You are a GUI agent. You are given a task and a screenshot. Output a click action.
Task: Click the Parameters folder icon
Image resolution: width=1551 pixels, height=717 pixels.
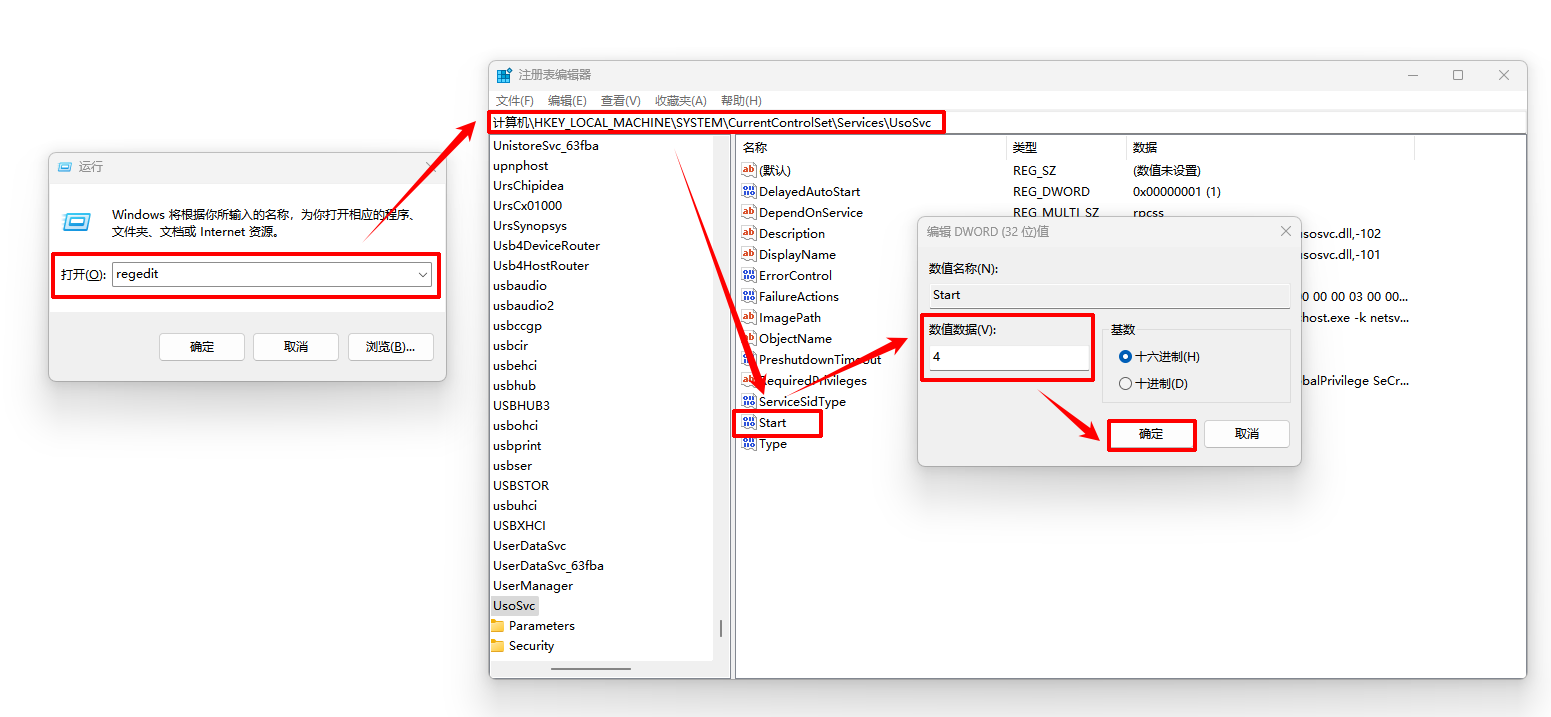click(x=498, y=625)
